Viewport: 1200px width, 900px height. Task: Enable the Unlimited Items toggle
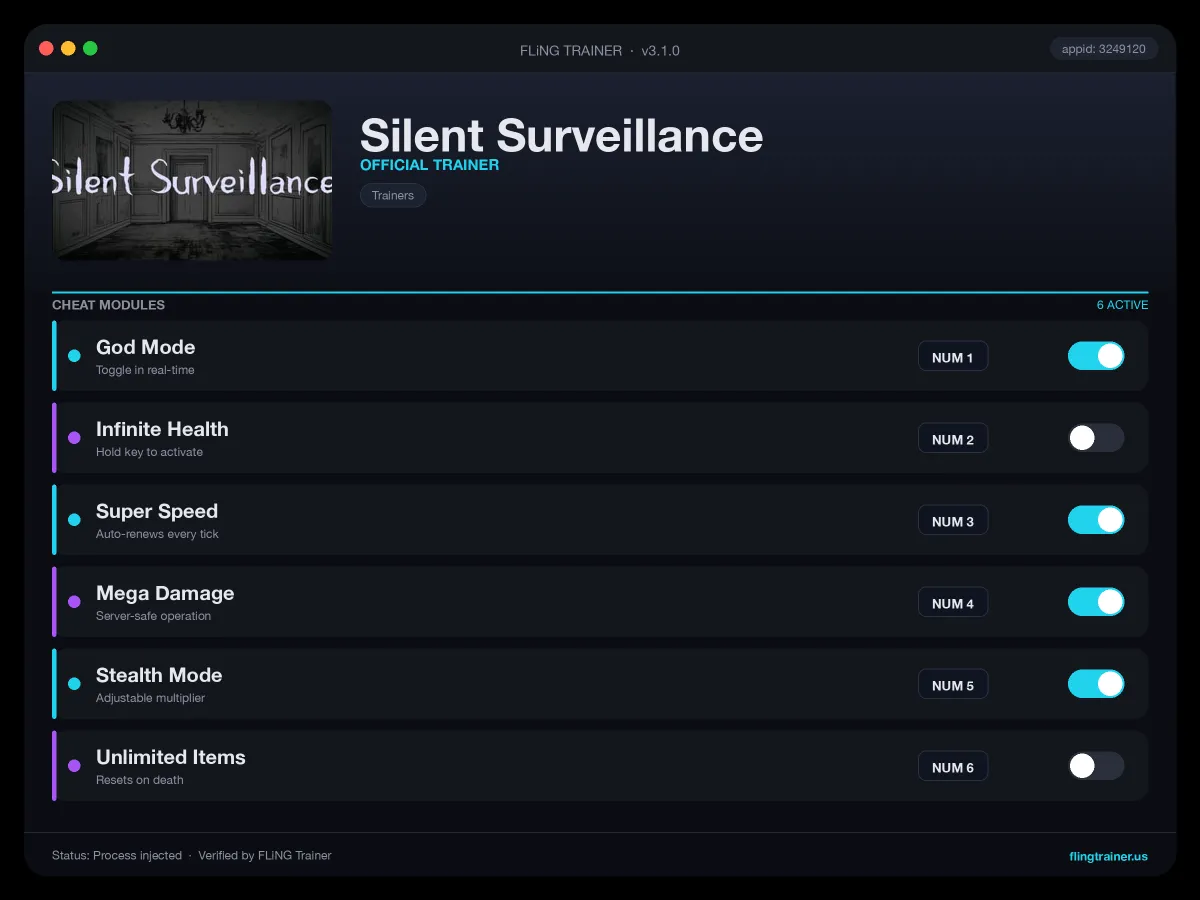coord(1096,766)
